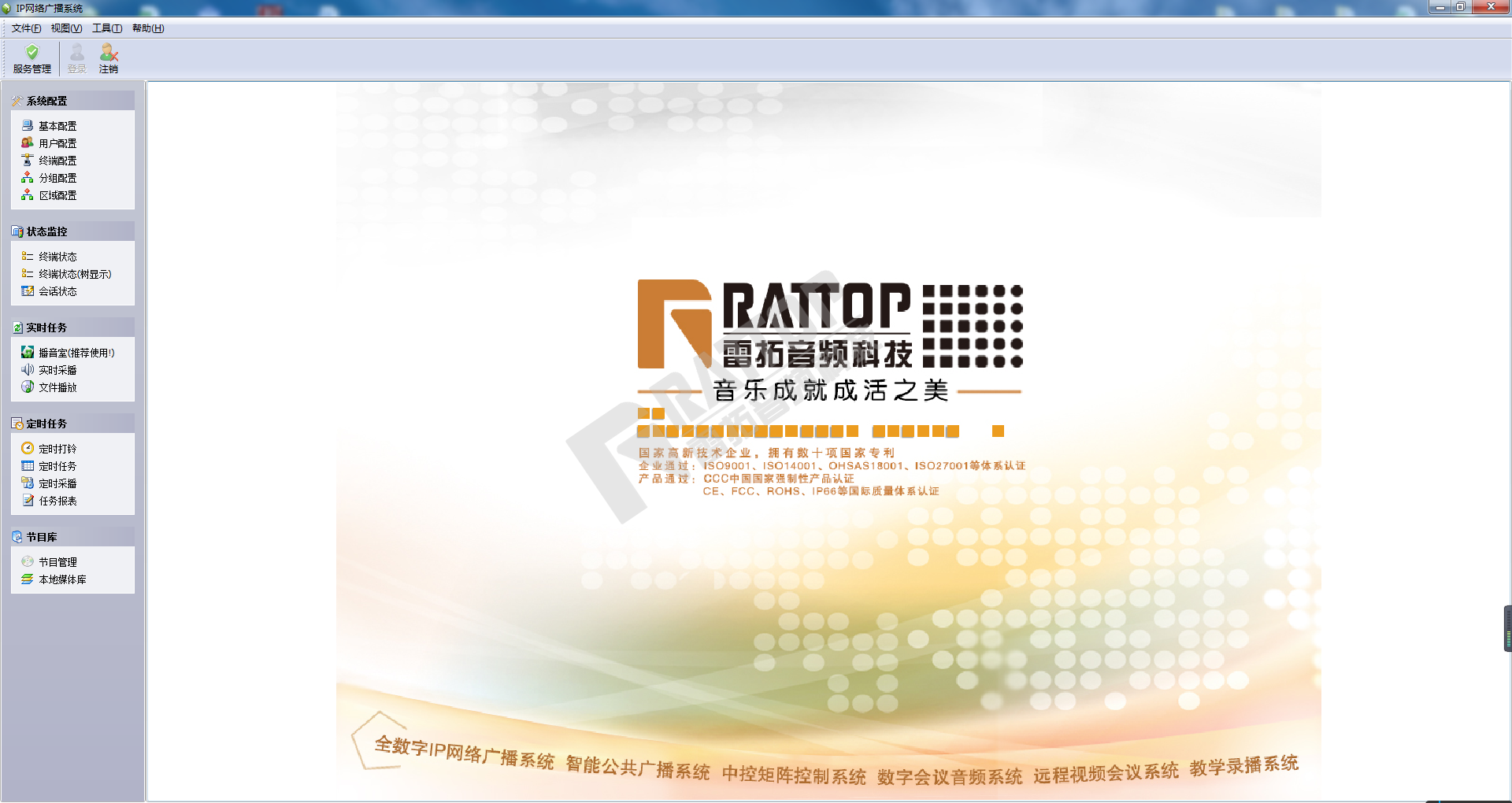
Task: Select 定时任务 list entry under scheduled tasks
Action: tap(57, 466)
